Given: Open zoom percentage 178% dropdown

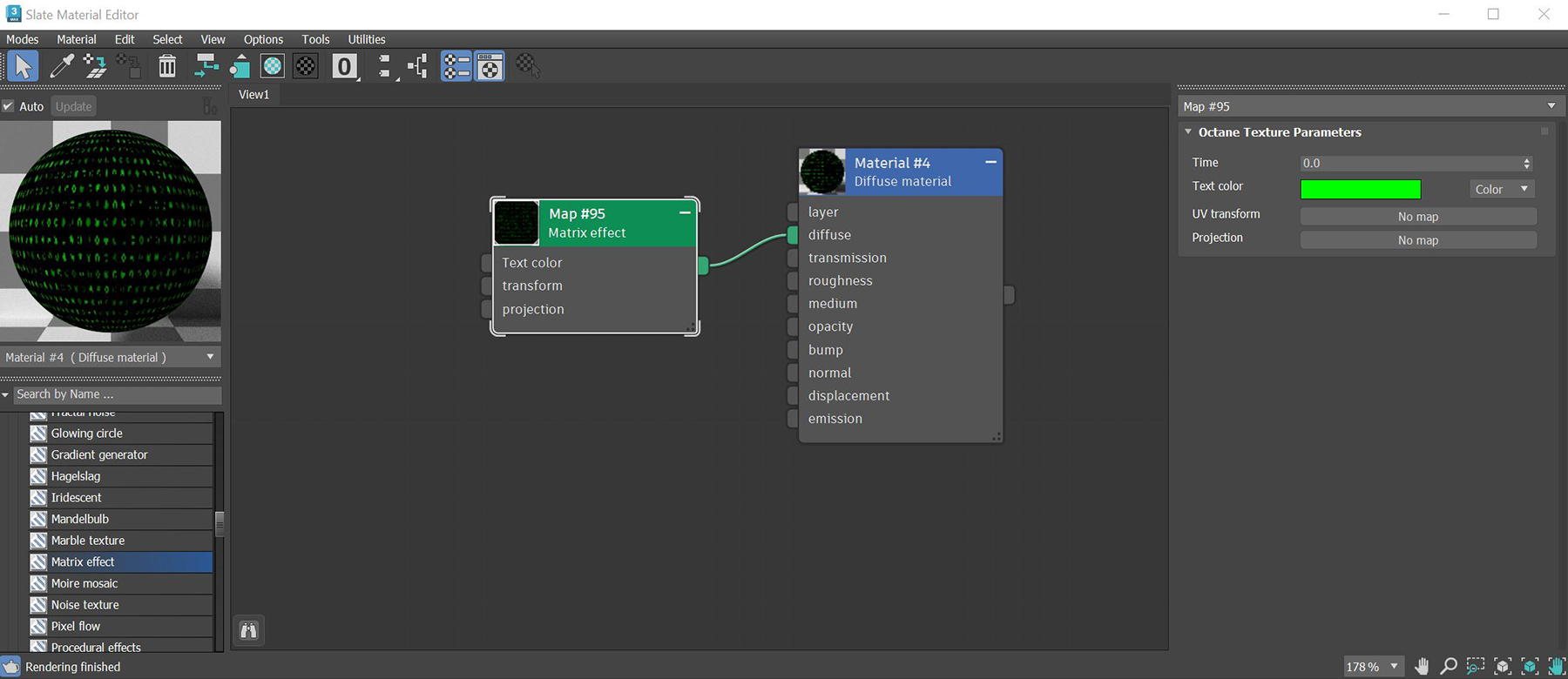Looking at the screenshot, I should (x=1374, y=667).
